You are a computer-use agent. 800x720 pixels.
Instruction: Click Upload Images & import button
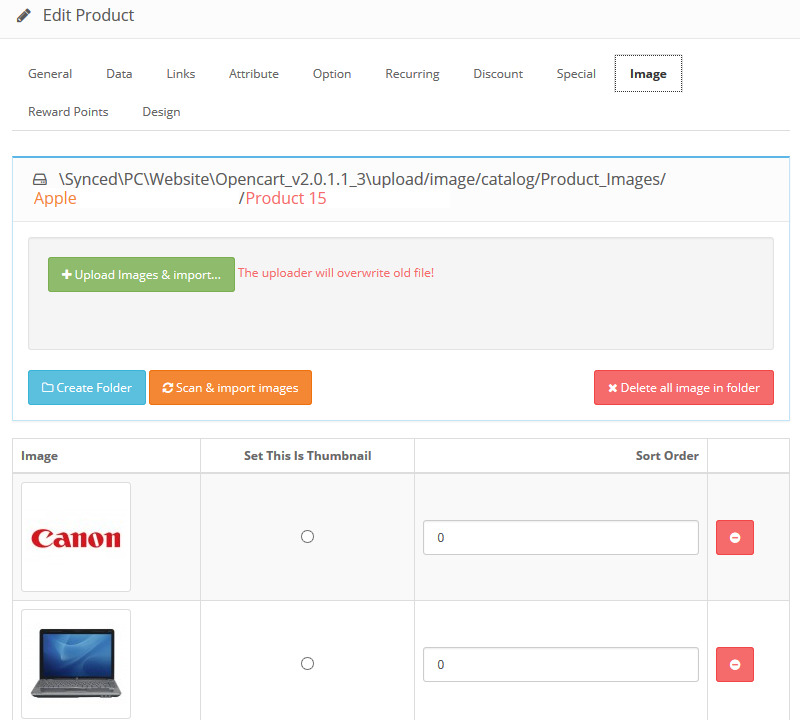(141, 274)
